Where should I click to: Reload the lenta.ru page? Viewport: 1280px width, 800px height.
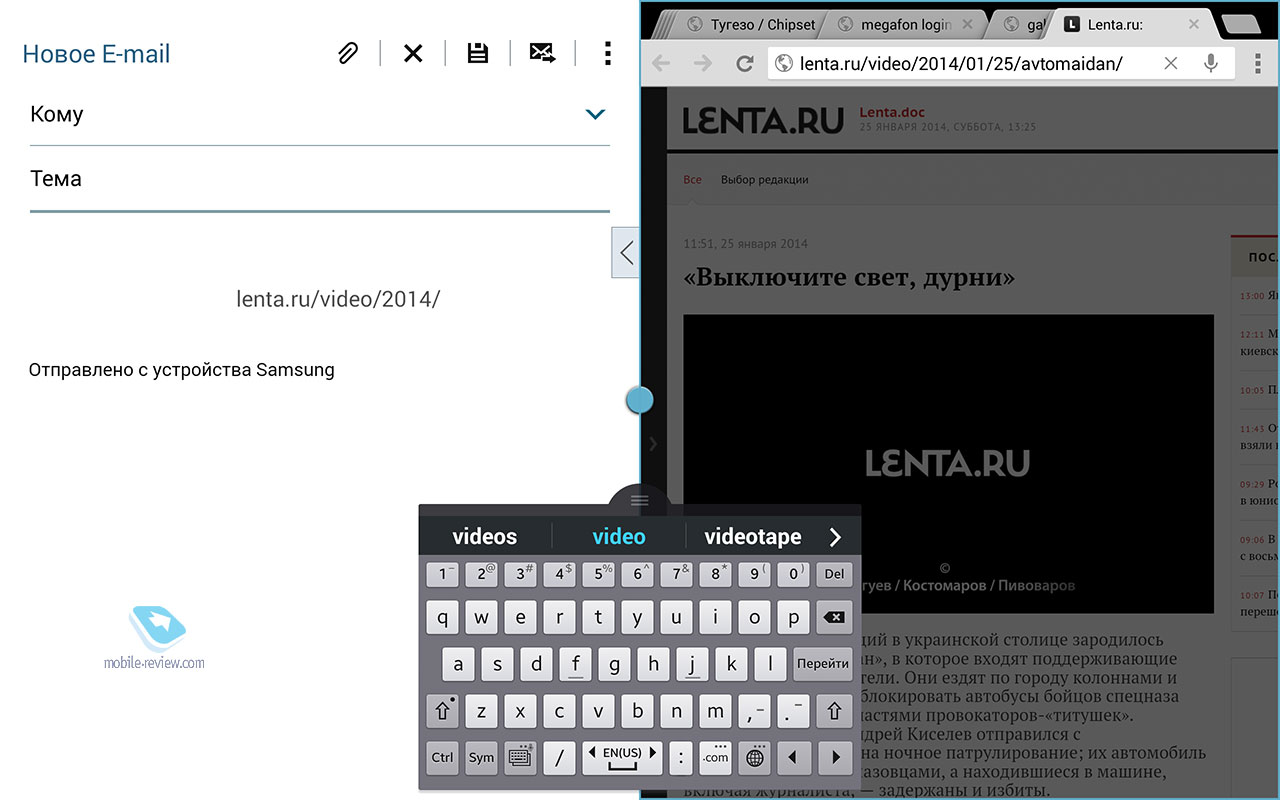click(x=744, y=64)
